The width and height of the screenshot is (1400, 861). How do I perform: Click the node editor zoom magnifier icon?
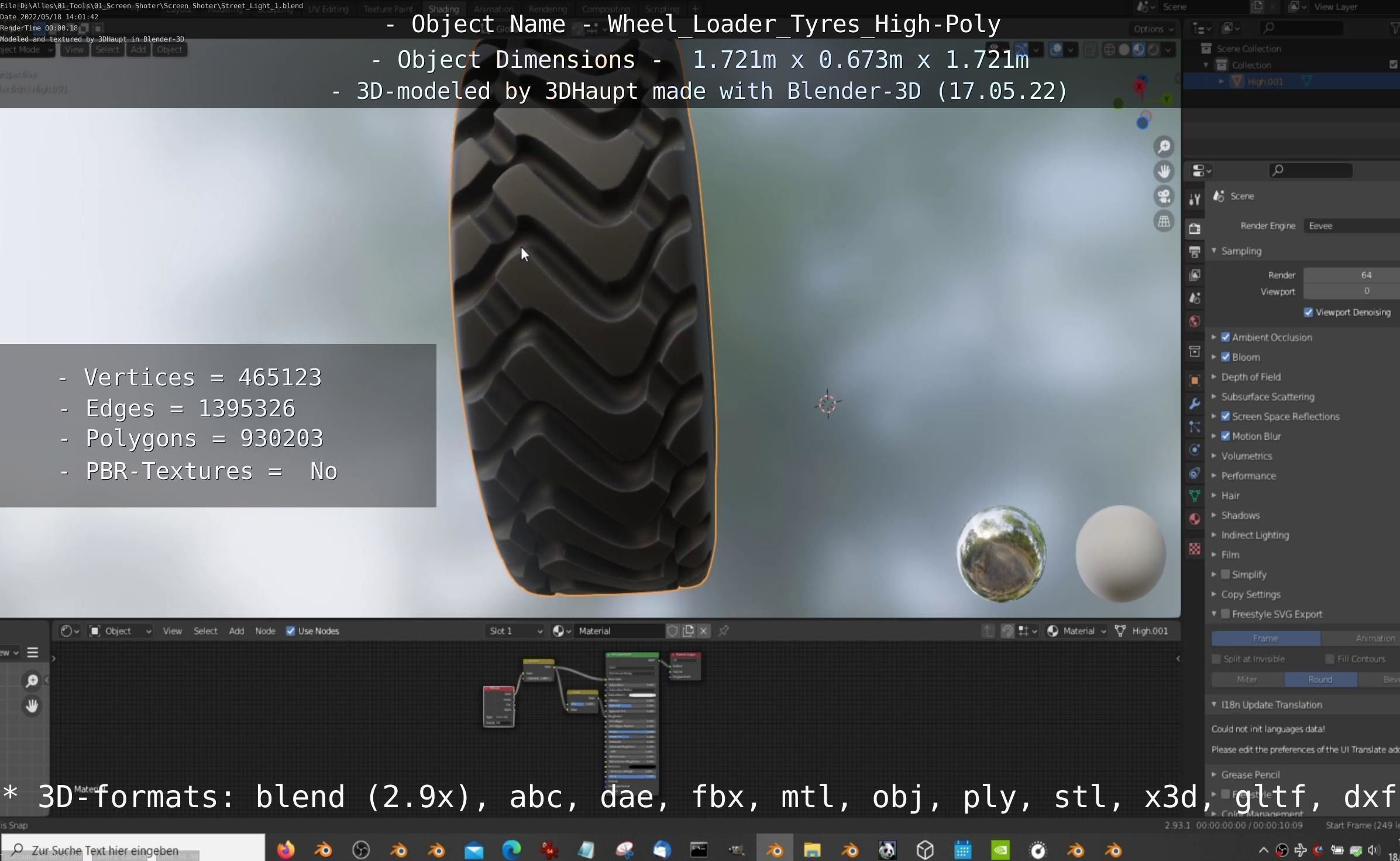32,681
